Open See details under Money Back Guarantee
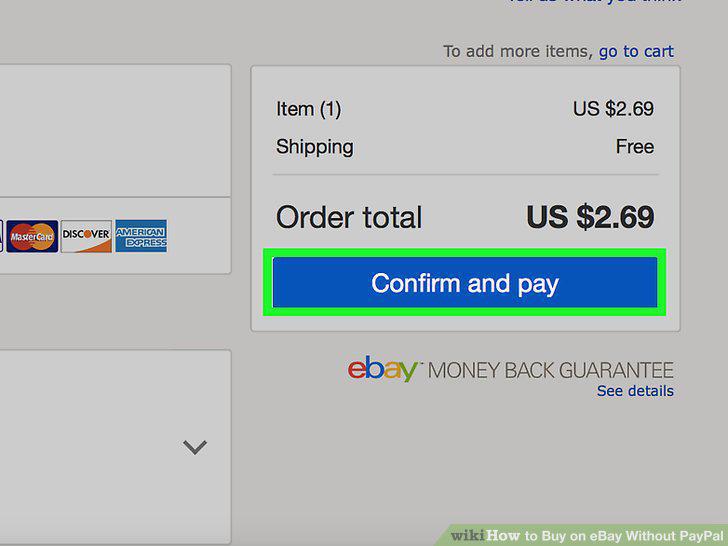The width and height of the screenshot is (728, 546). point(635,391)
